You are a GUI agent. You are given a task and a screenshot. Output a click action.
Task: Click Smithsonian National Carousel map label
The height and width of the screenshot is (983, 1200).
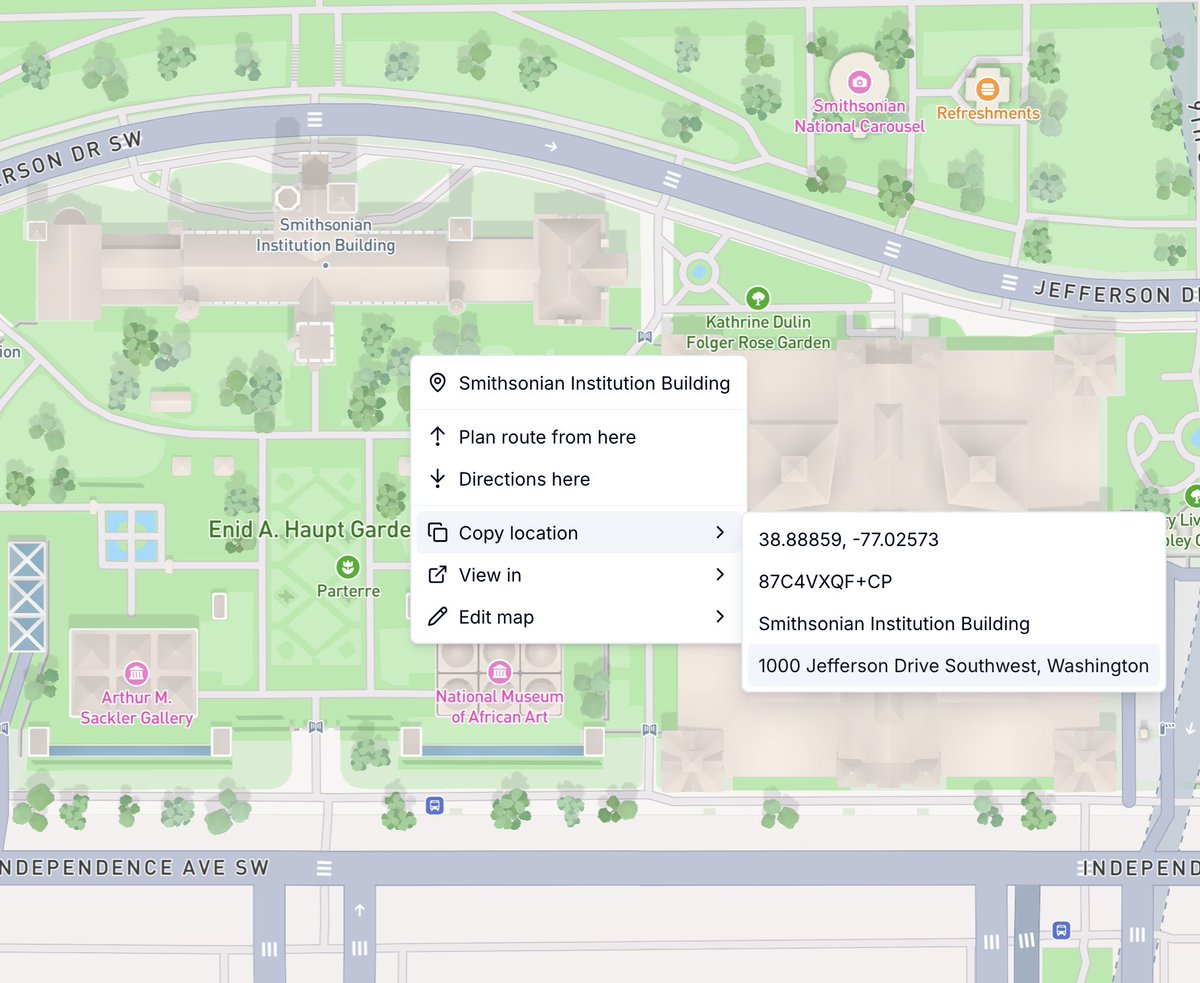[x=859, y=116]
